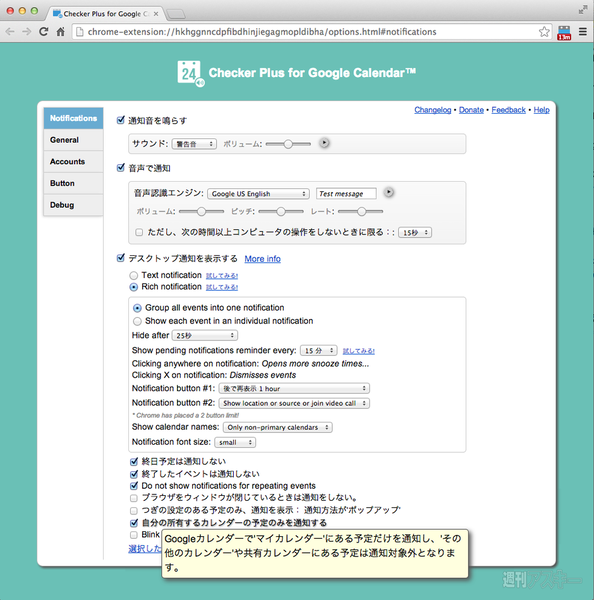Open the Hide after 25秒 dropdown

[x=205, y=335]
